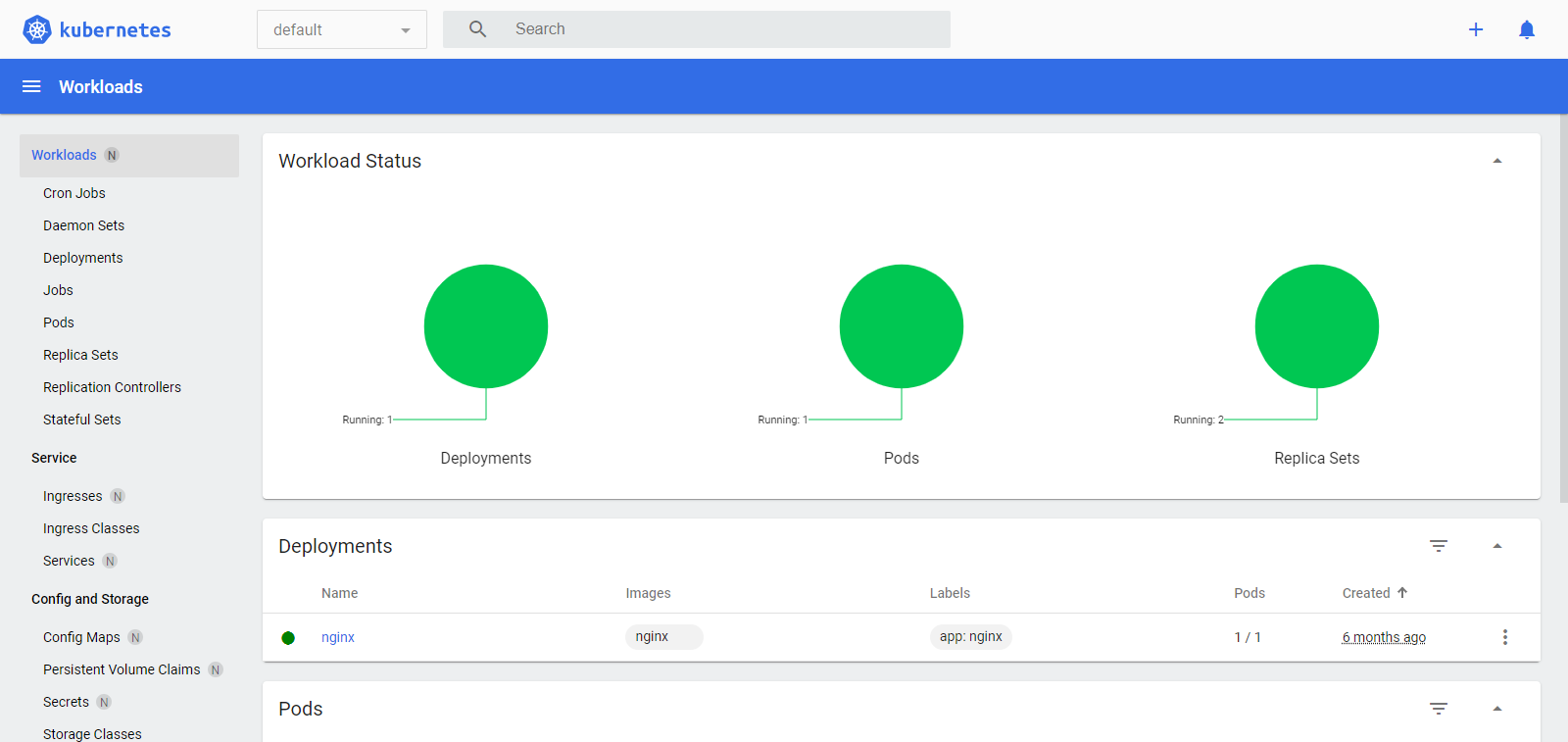This screenshot has width=1568, height=742.
Task: Sort deployments by Created column
Action: coord(1366,593)
